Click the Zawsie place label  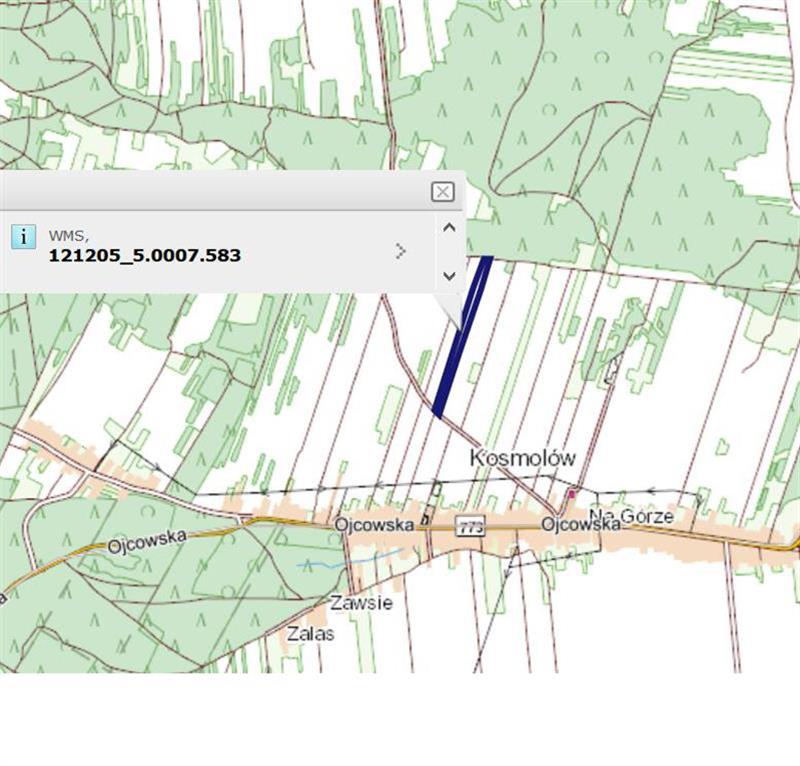coord(361,603)
